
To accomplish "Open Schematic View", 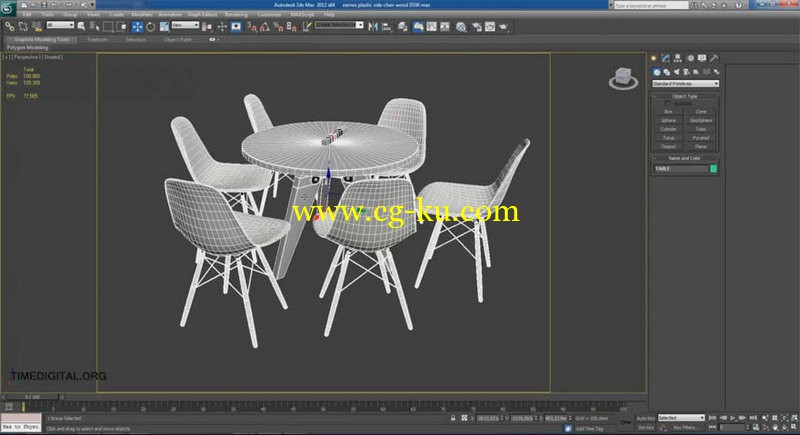I will coord(445,27).
